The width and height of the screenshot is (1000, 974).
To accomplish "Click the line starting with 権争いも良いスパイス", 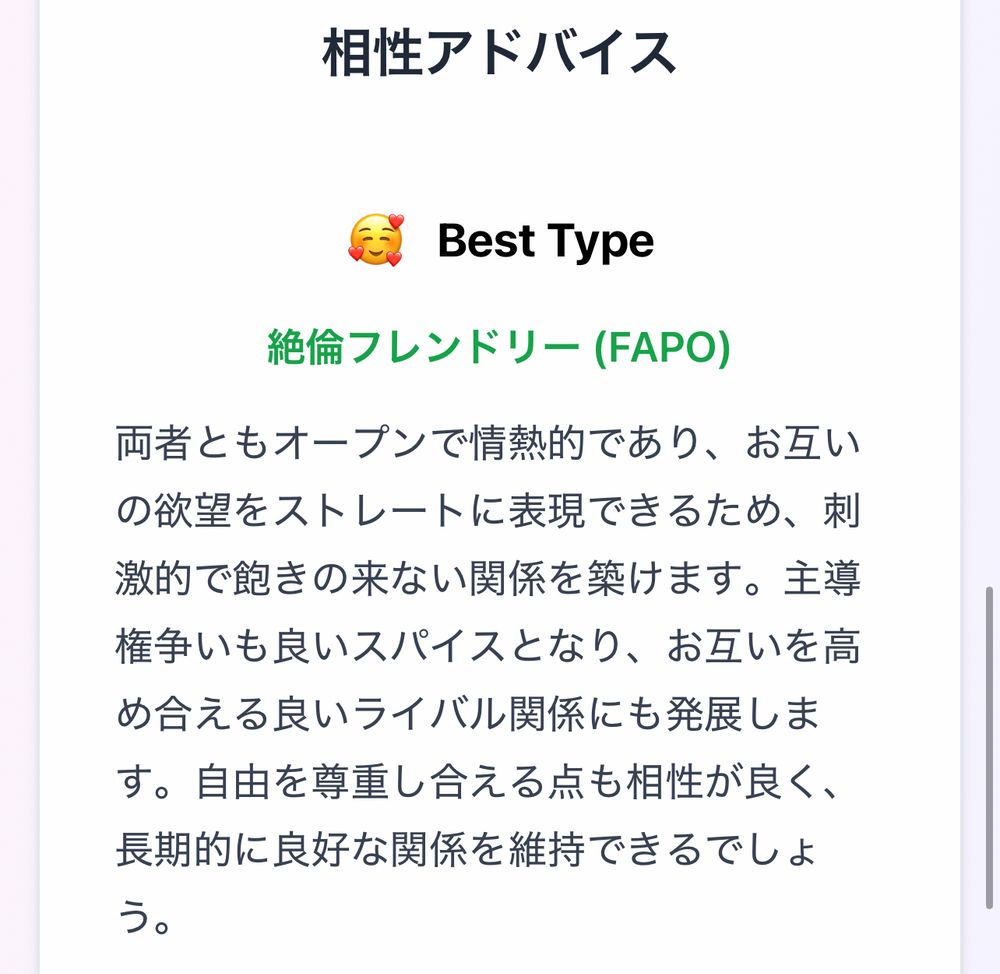I will pos(489,646).
